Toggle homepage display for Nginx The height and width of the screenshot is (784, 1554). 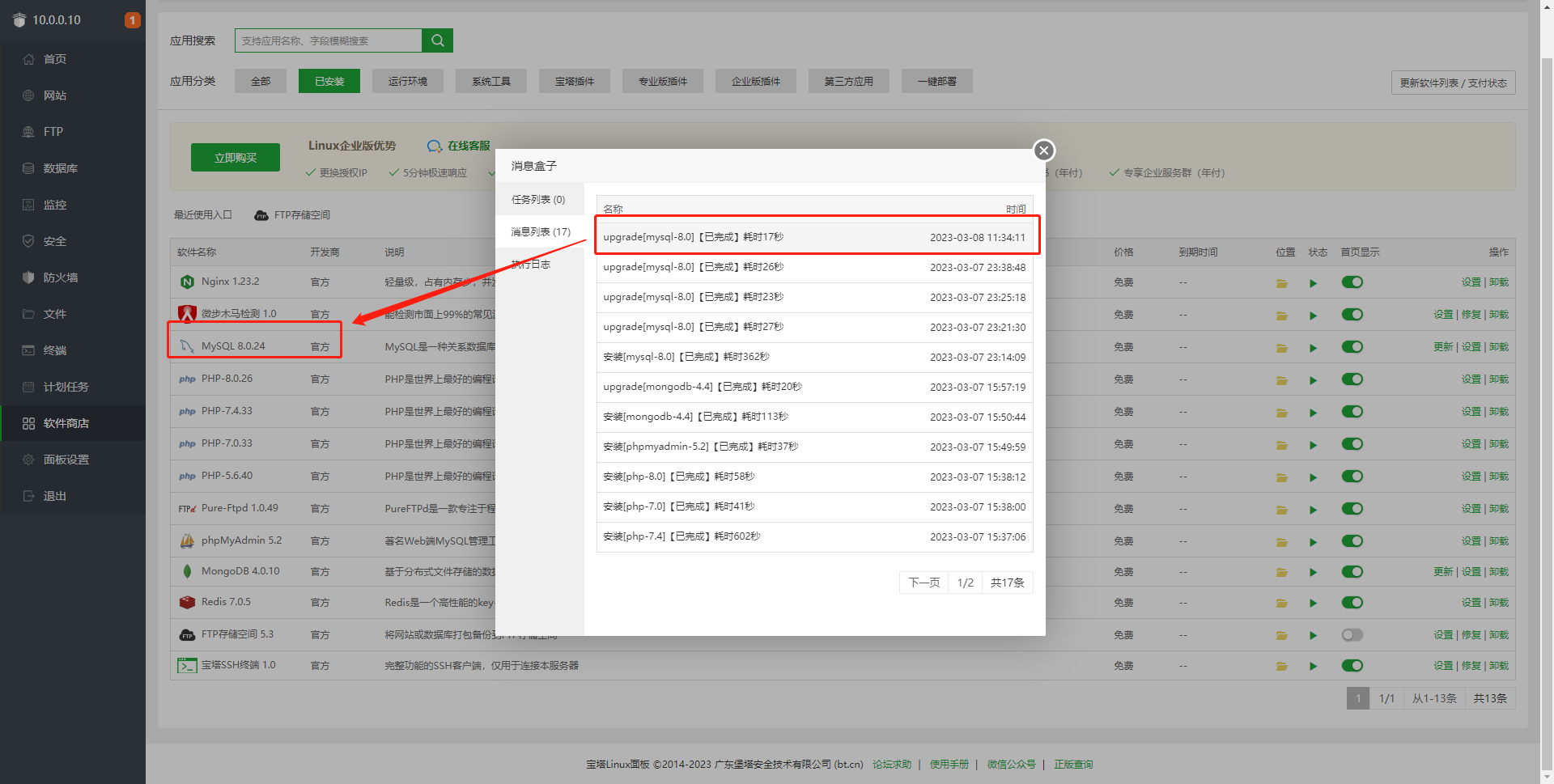pyautogui.click(x=1352, y=282)
